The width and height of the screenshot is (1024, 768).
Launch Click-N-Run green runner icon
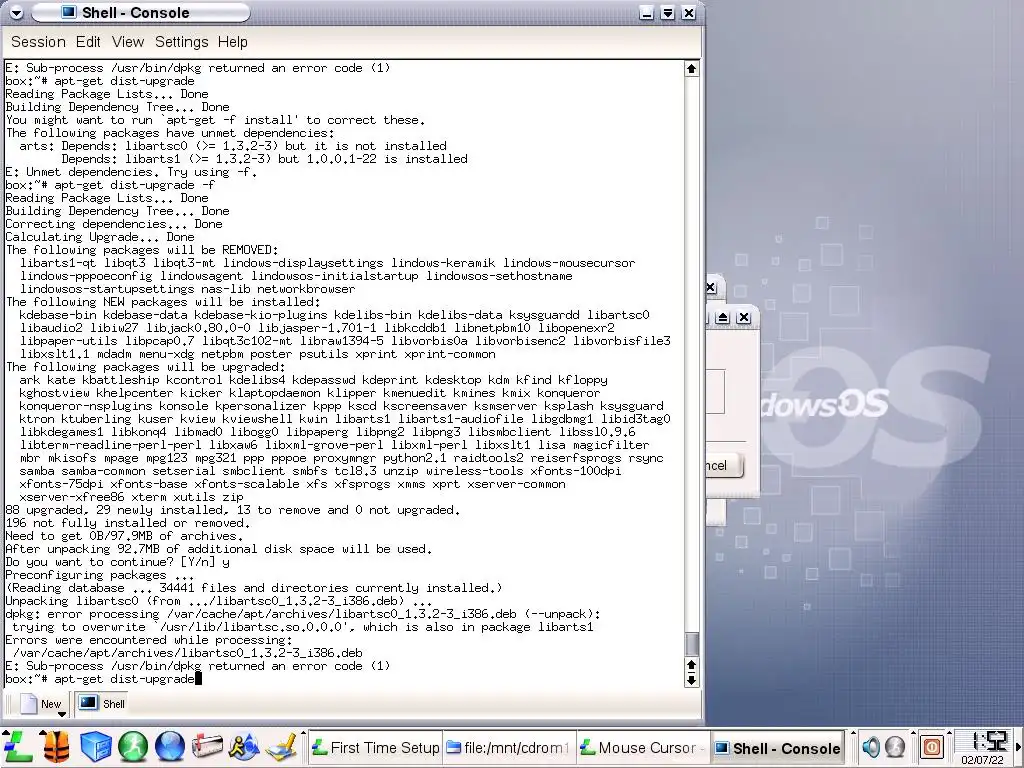133,748
